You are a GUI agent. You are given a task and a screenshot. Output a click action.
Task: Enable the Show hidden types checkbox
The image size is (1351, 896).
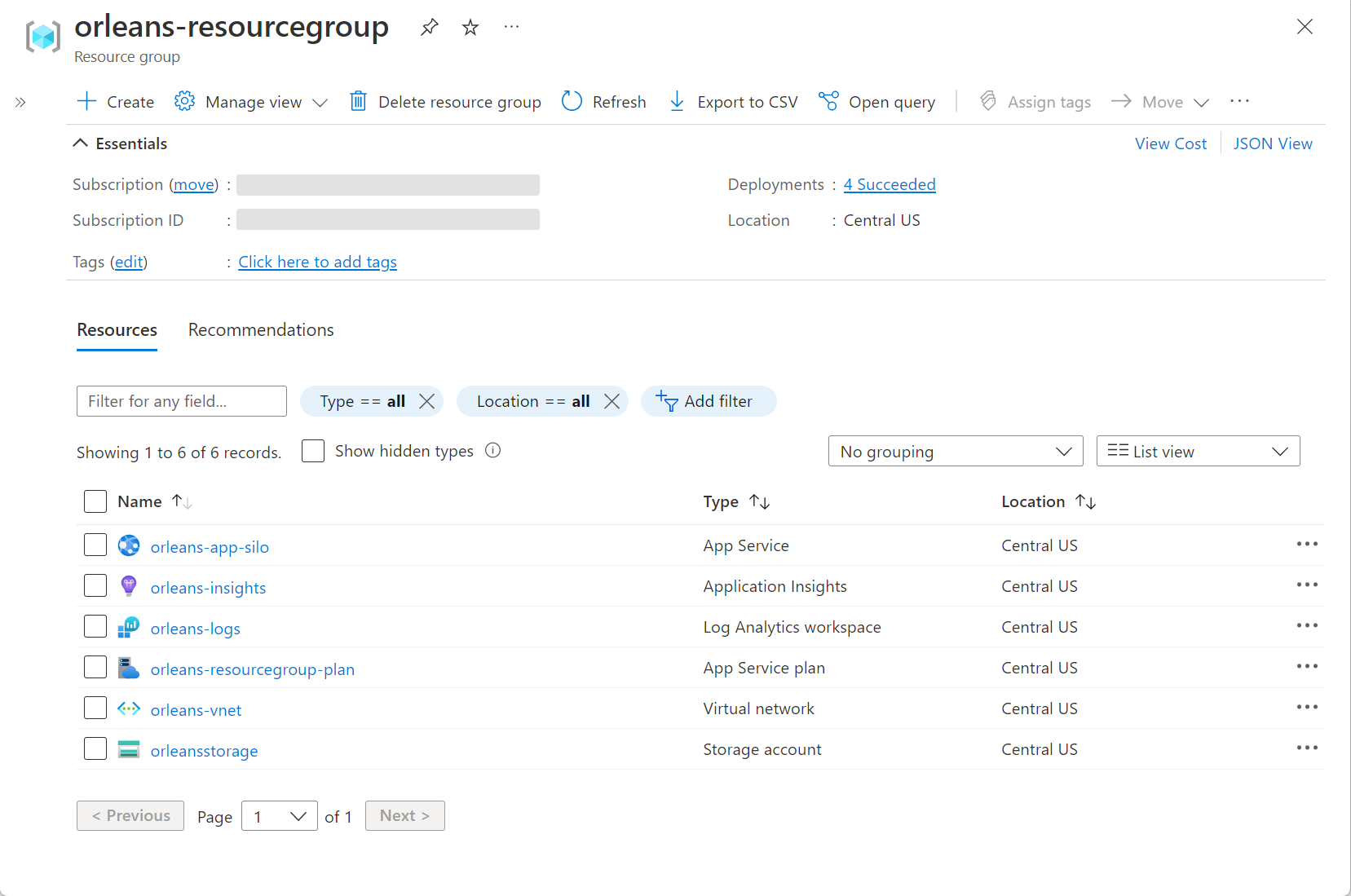tap(313, 451)
